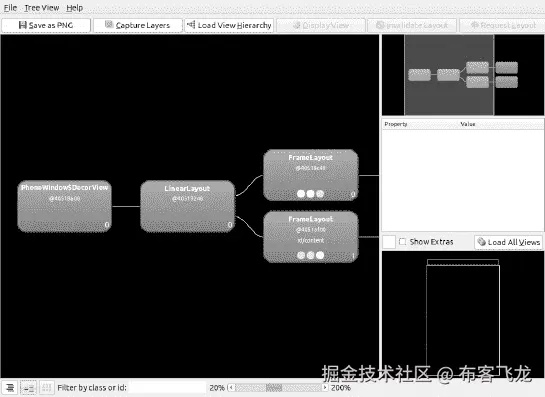This screenshot has width=545, height=397.
Task: Click third performance dot of id/content FrameLayout
Action: 320,255
